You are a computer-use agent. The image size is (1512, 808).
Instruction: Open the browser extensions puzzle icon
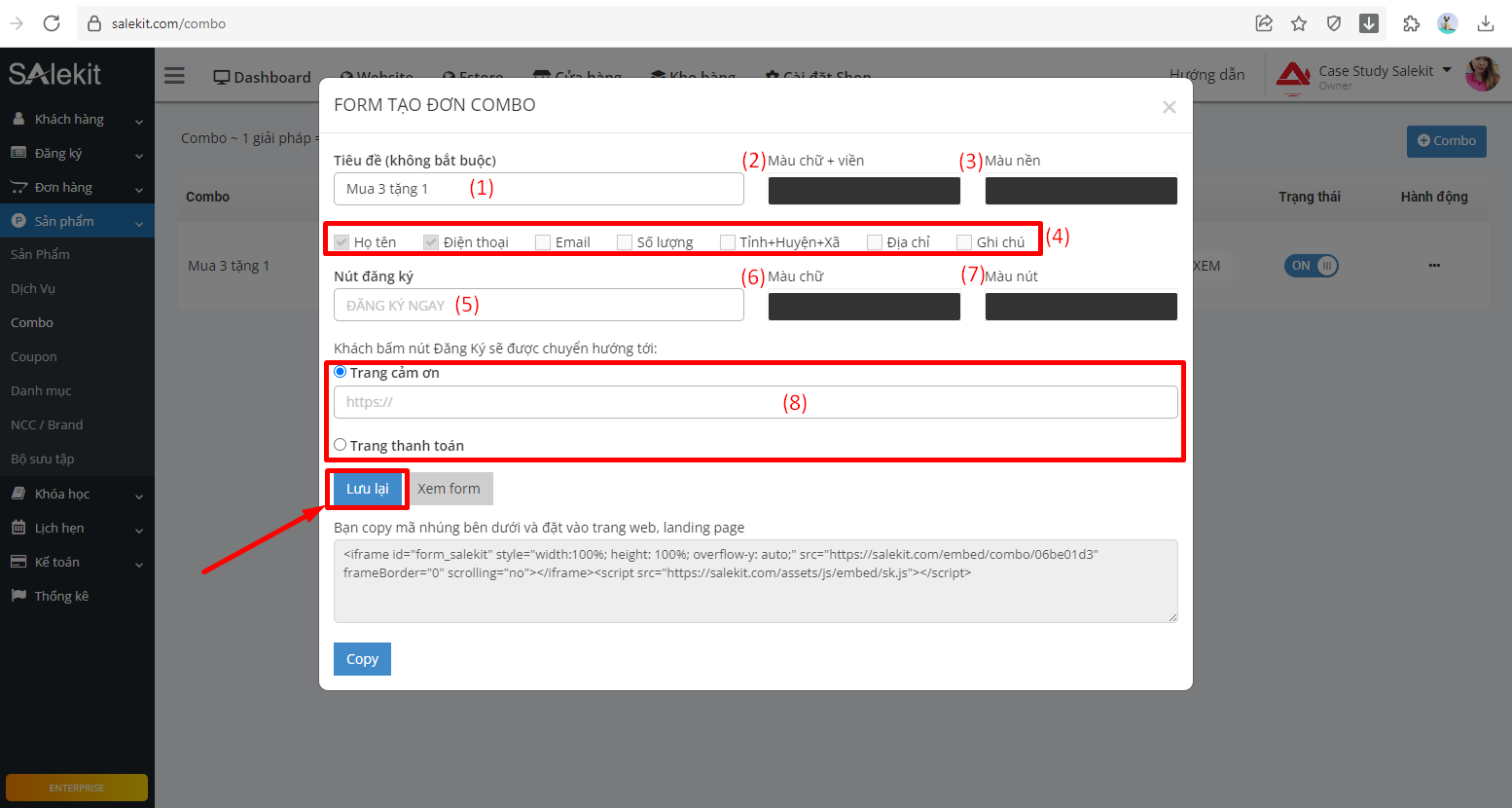point(1411,23)
